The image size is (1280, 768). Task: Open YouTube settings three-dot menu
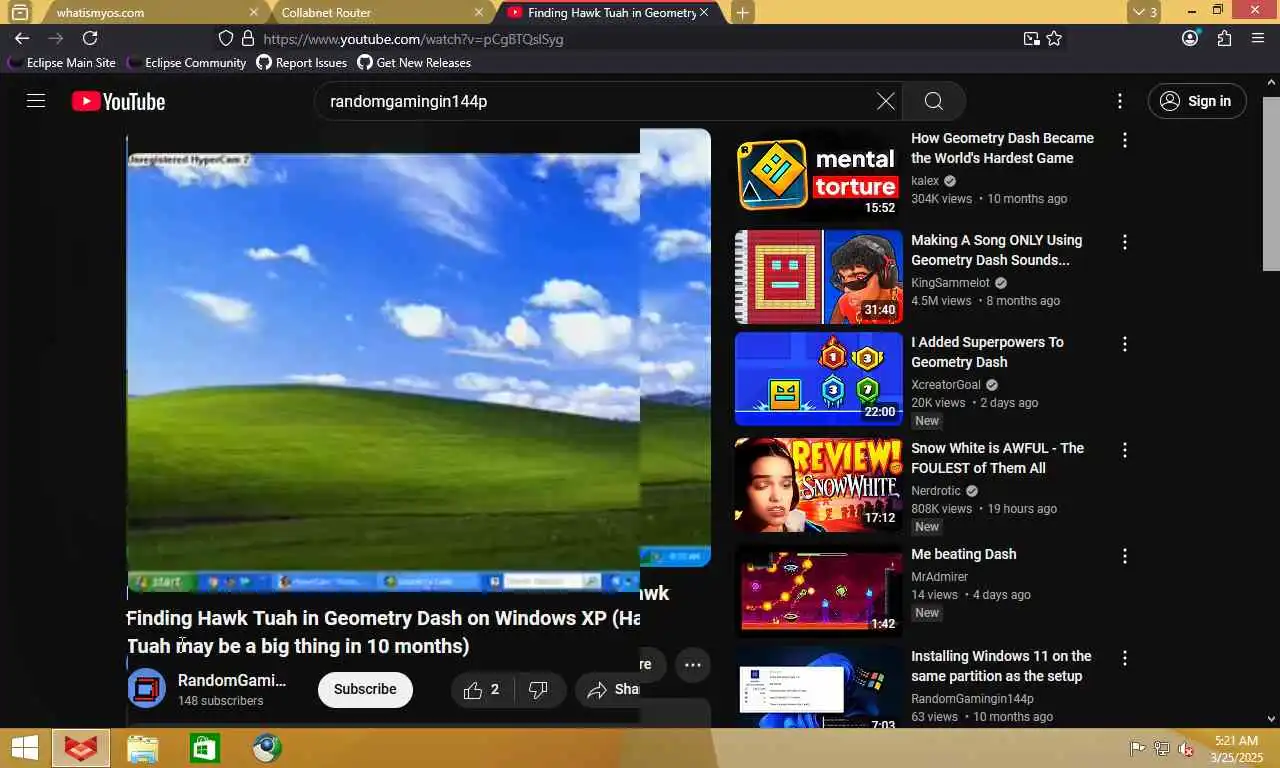coord(1120,101)
